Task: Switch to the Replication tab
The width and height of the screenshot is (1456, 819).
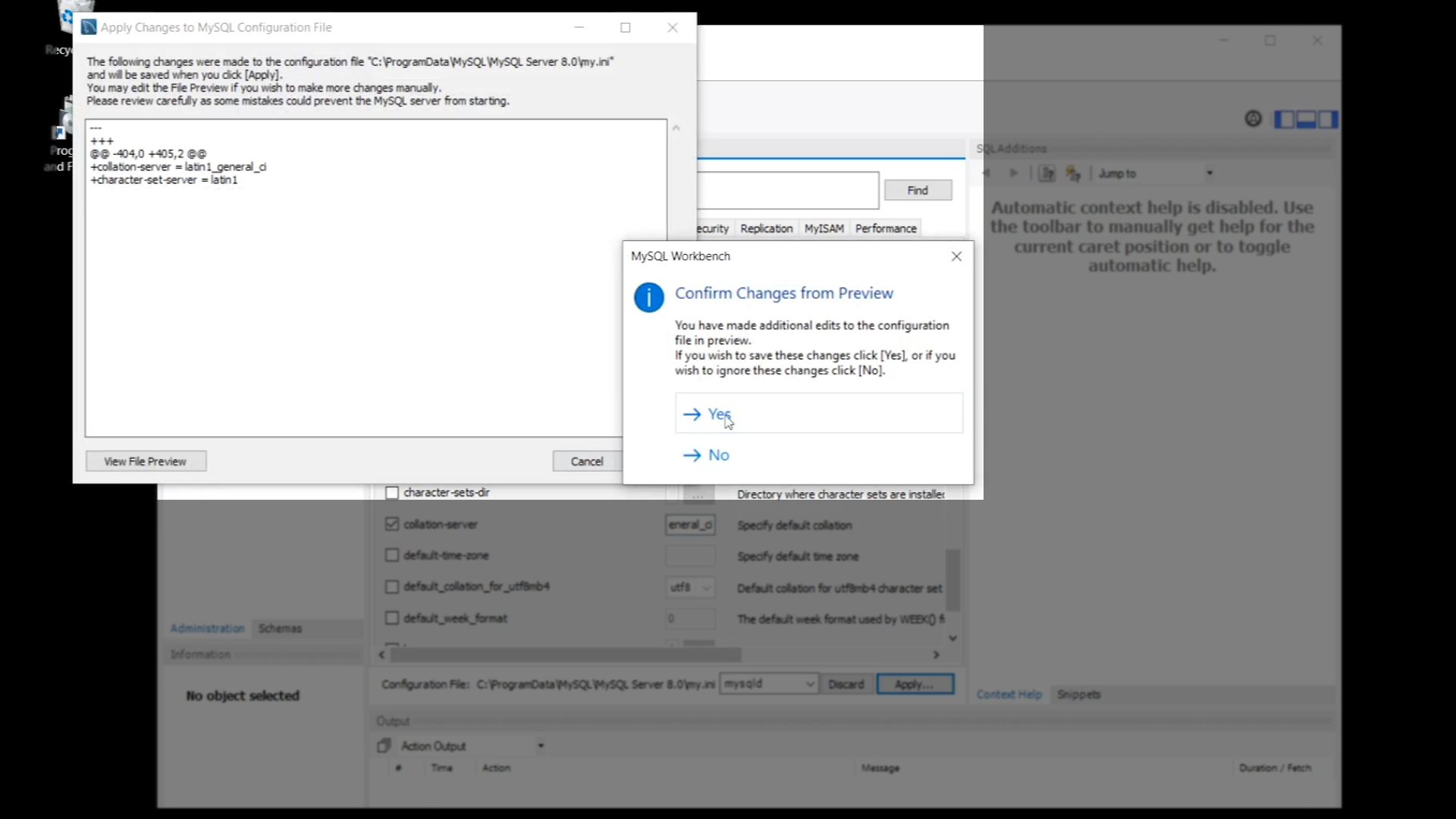Action: (766, 228)
